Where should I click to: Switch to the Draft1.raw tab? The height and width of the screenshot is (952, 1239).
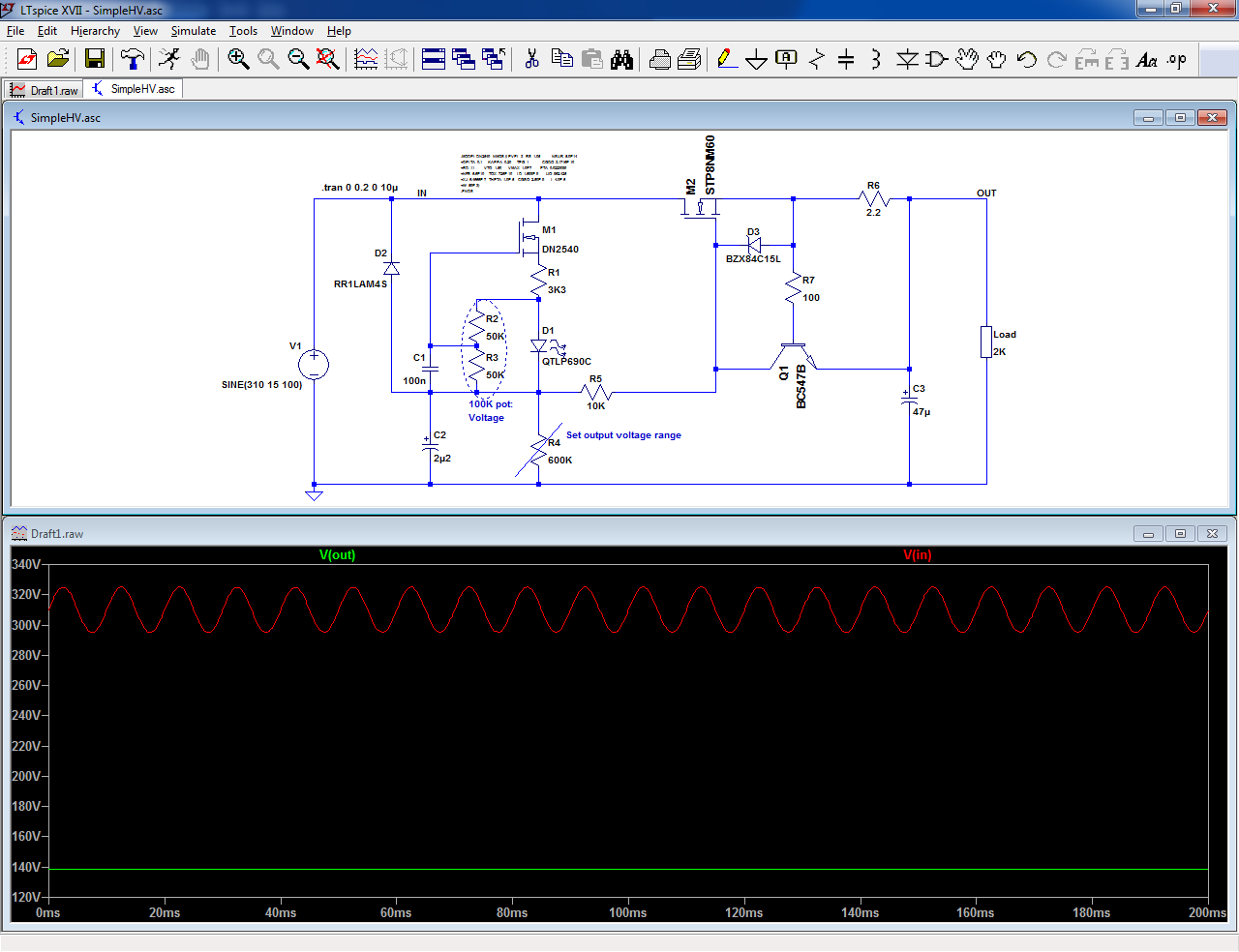45,90
